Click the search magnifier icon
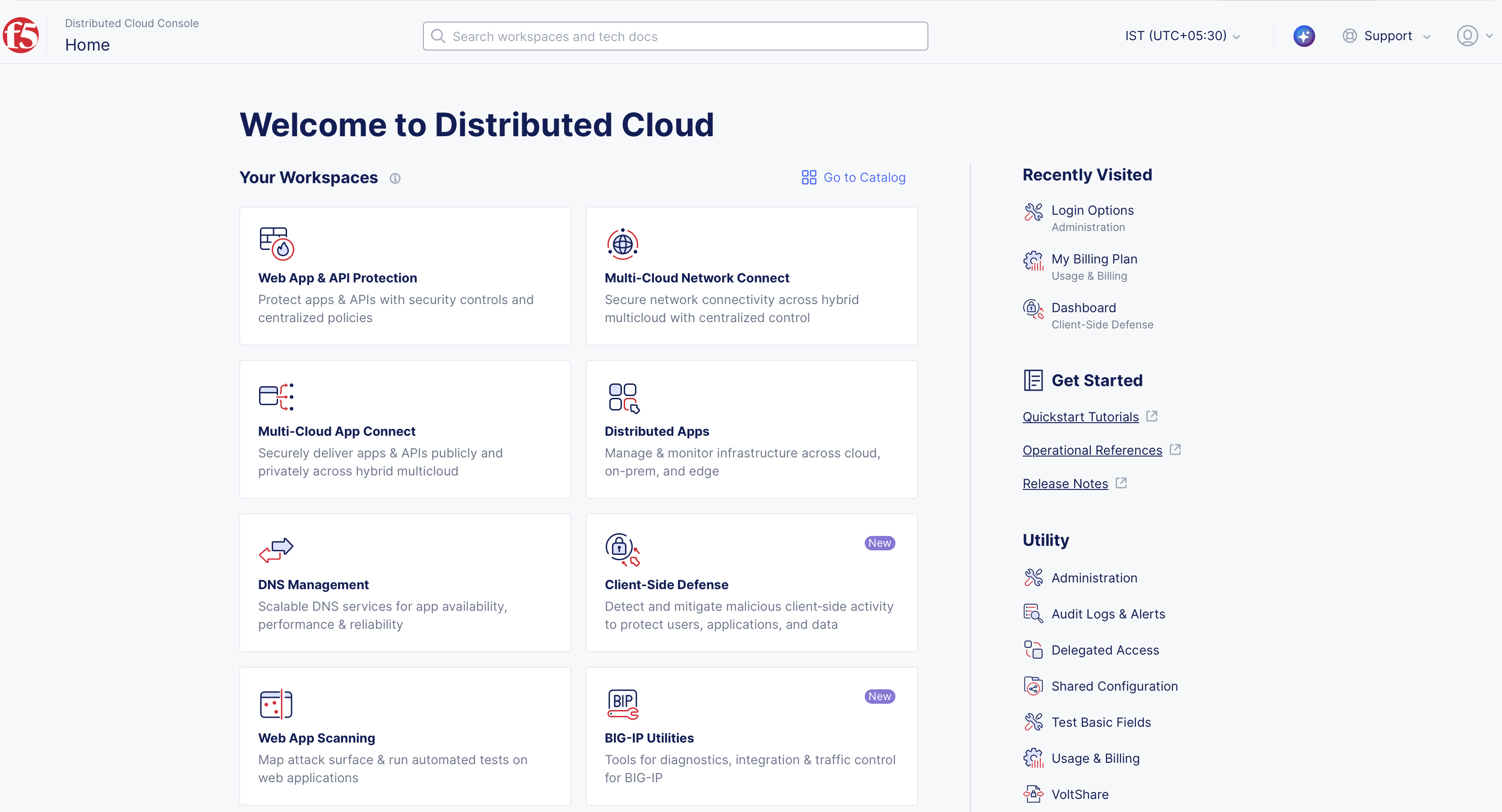1502x812 pixels. pyautogui.click(x=438, y=36)
